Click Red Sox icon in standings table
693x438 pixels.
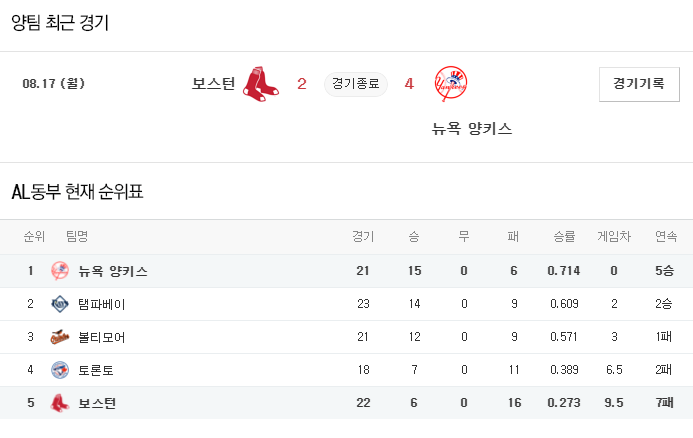(60, 403)
